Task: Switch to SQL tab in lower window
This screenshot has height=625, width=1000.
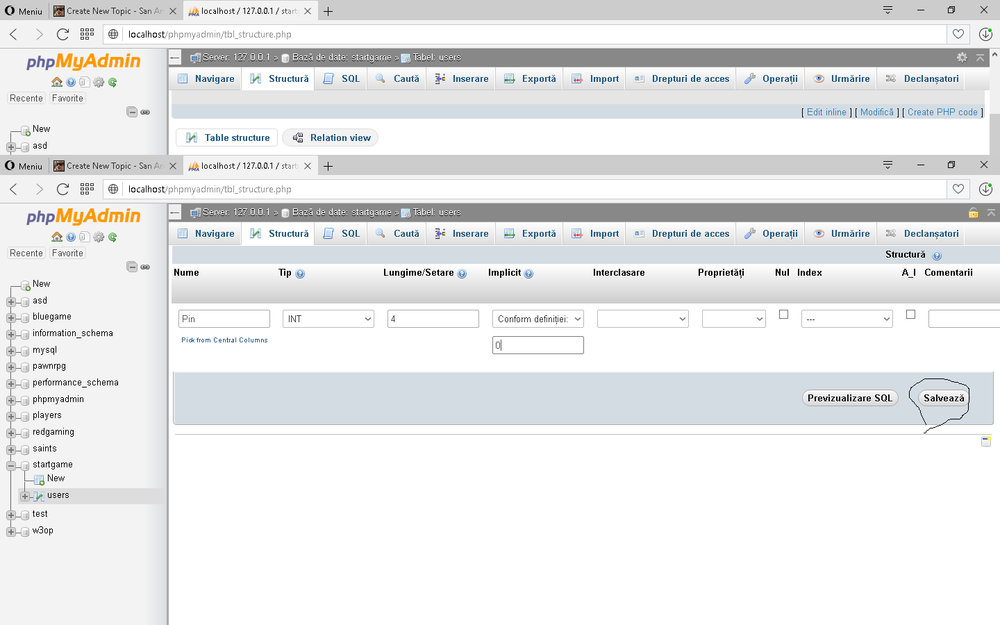Action: point(341,233)
